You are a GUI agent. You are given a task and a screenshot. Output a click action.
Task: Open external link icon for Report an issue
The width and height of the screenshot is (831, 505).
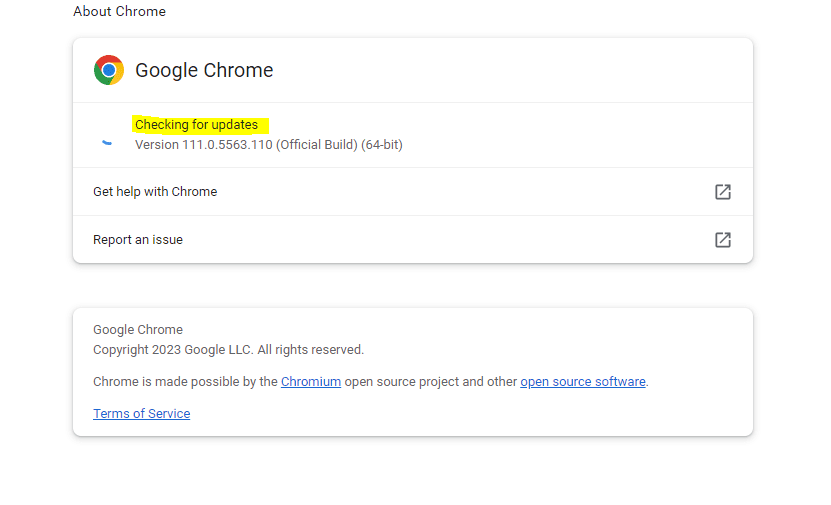click(x=722, y=240)
